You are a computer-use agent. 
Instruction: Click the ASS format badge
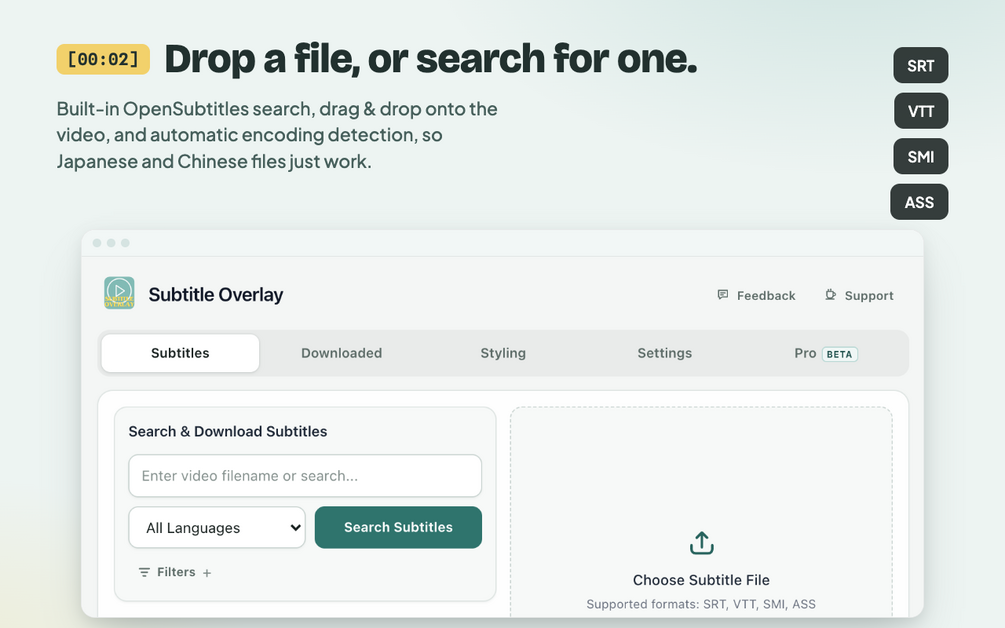pos(919,202)
